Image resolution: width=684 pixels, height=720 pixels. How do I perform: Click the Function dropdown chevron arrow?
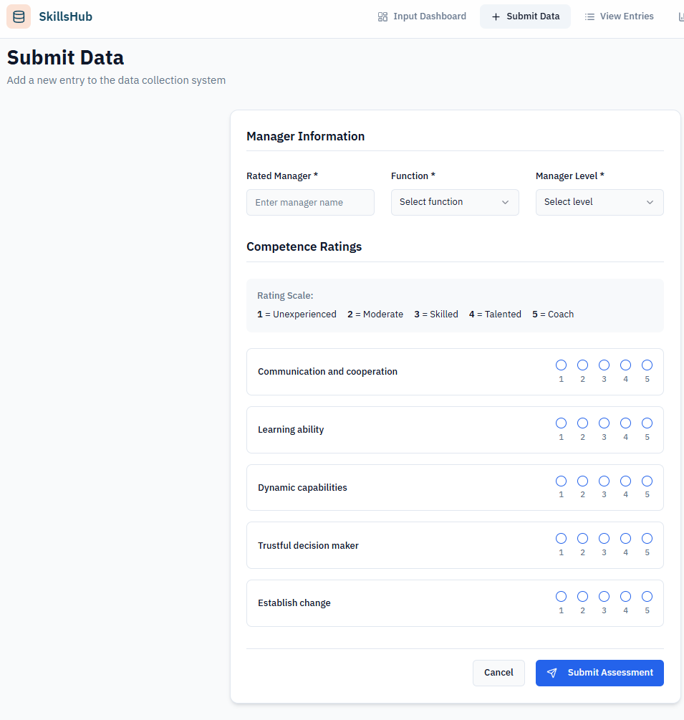tap(505, 202)
